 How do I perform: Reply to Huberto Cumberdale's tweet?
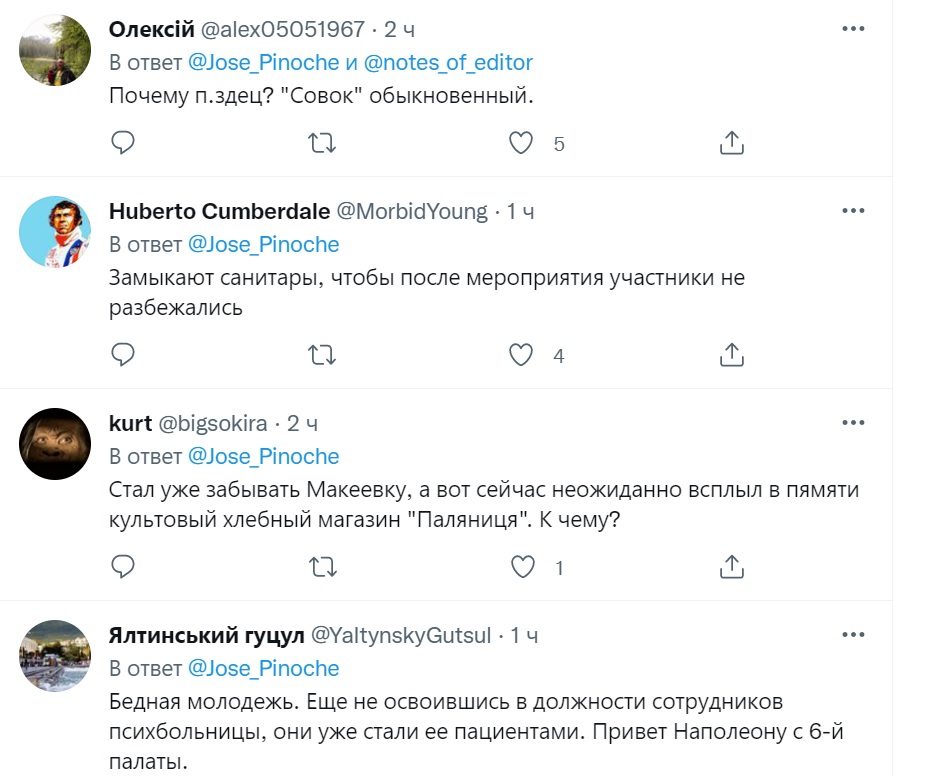tap(122, 355)
